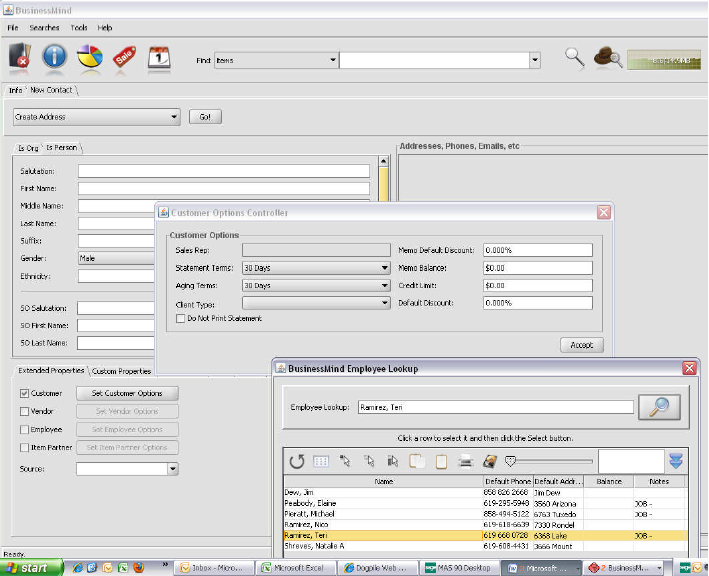Open the Create Address dropdown

pos(96,117)
